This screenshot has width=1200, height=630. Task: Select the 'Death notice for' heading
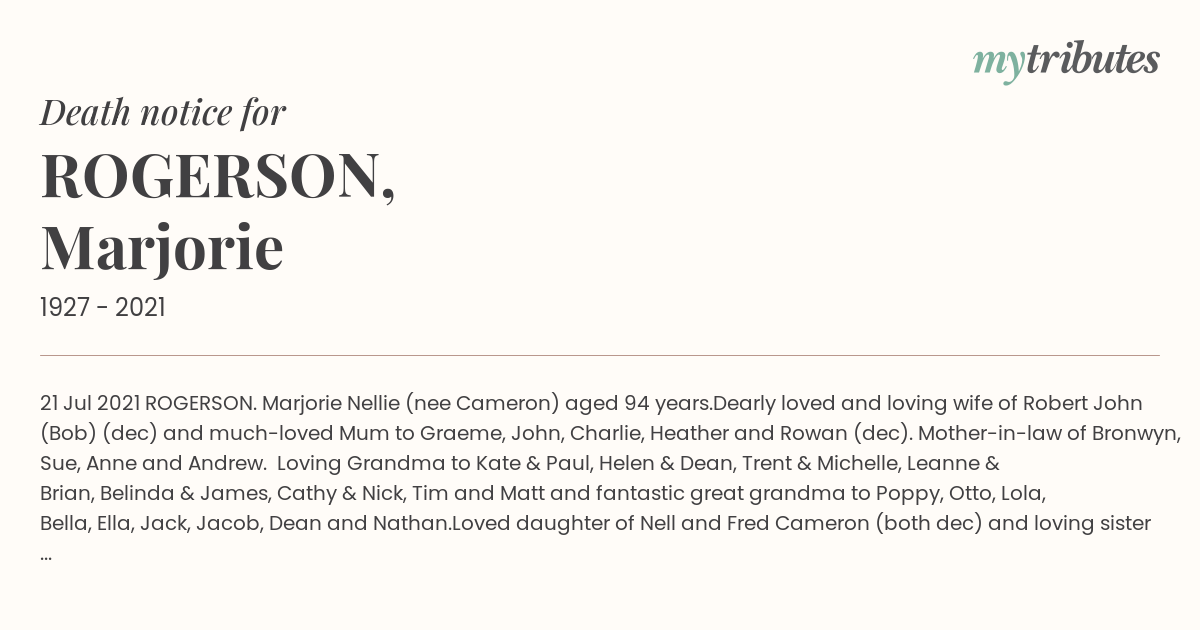pyautogui.click(x=163, y=113)
